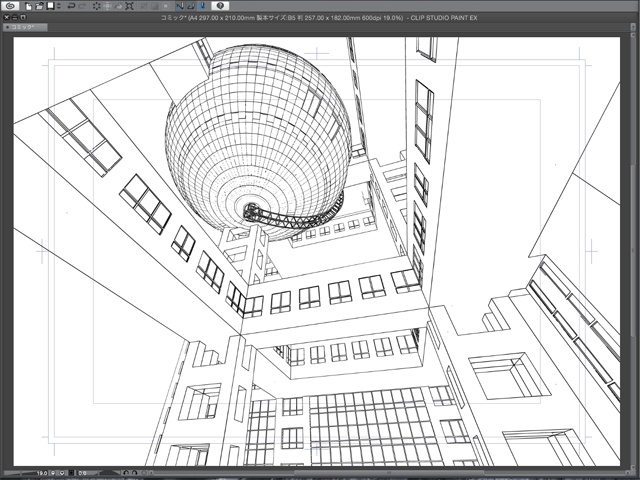
Task: Create a new document with New icon
Action: (29, 6)
